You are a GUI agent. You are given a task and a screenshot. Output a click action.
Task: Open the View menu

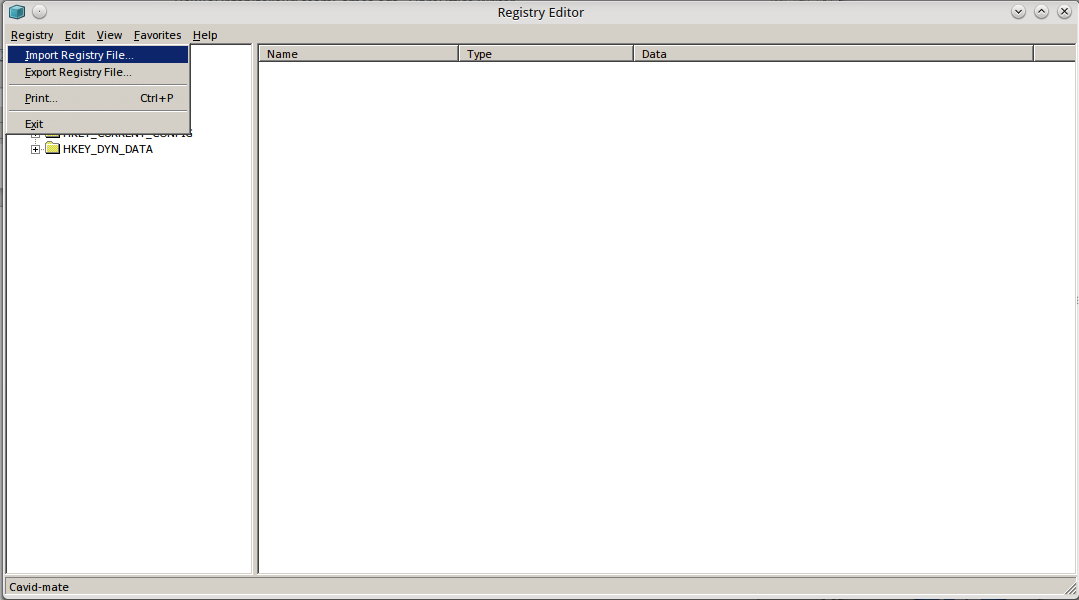[x=109, y=35]
